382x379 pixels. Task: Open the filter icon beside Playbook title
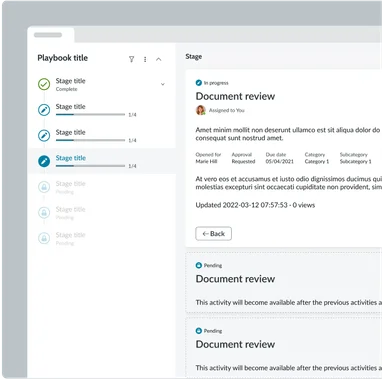[x=131, y=59]
